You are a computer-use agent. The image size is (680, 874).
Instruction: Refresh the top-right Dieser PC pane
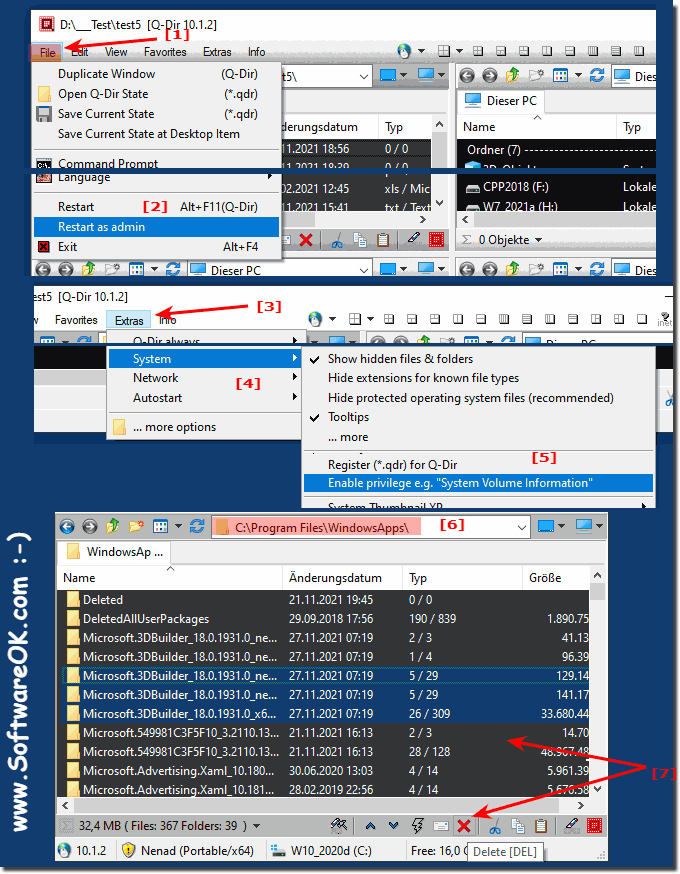[597, 76]
